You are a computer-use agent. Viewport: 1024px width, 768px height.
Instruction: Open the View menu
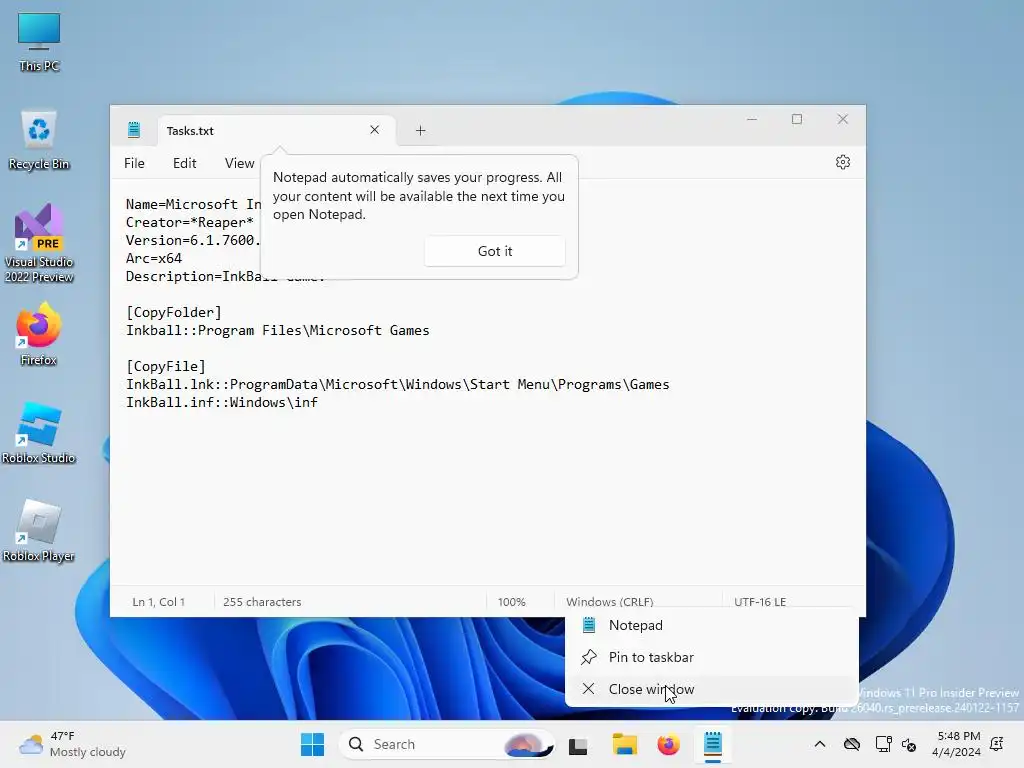tap(239, 163)
